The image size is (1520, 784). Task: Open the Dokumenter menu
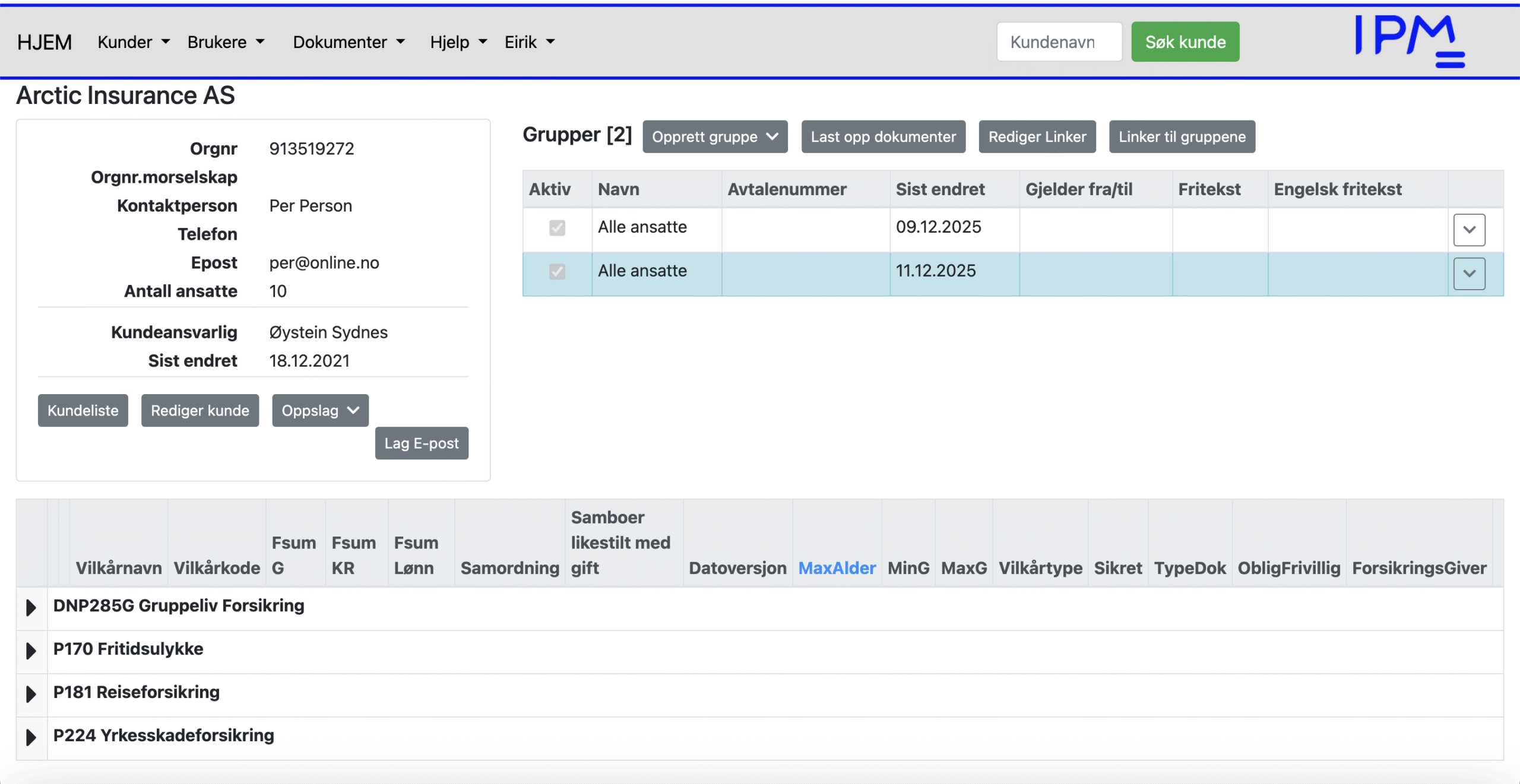pyautogui.click(x=349, y=42)
